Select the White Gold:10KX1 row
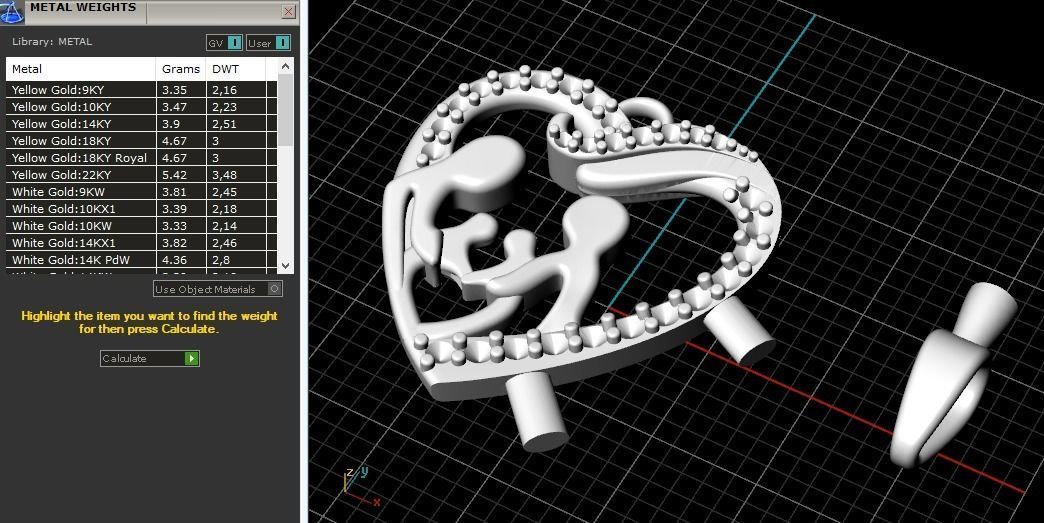 141,209
